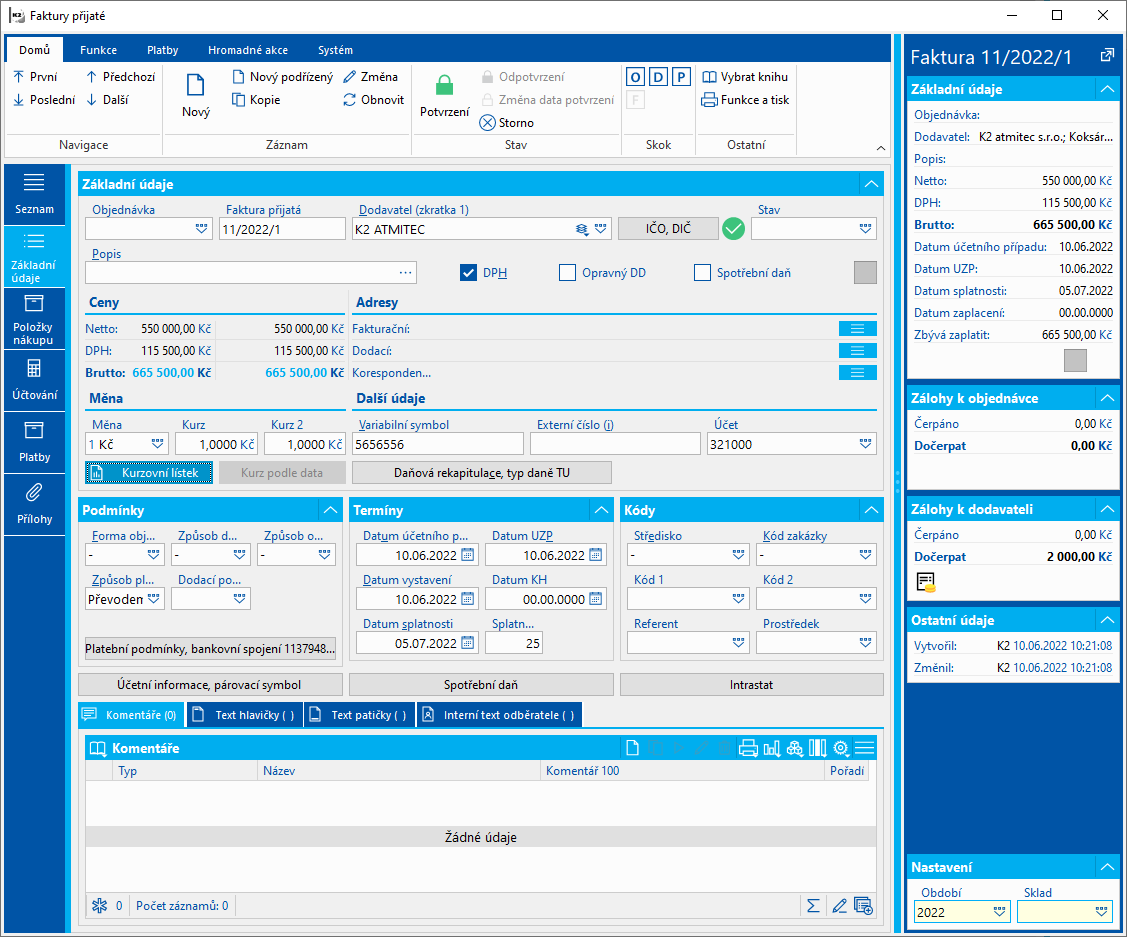The image size is (1127, 937).
Task: Click the Storno cancel icon
Action: tap(487, 123)
